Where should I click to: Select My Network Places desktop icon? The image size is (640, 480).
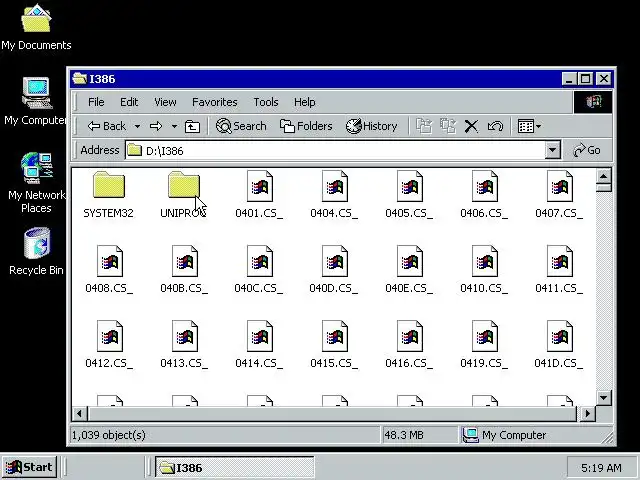pos(36,183)
